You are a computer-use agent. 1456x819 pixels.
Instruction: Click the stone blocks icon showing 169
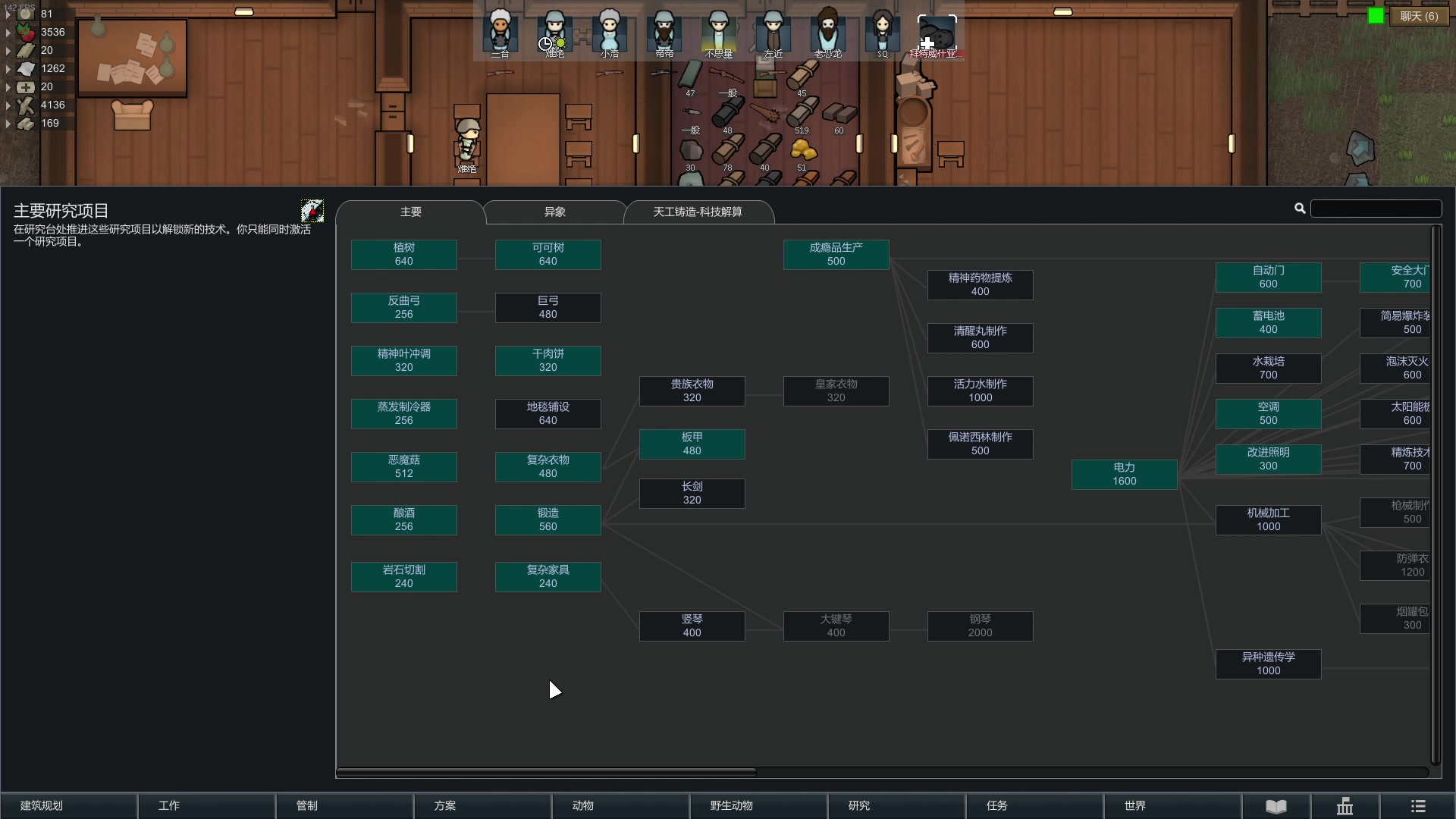pos(26,123)
